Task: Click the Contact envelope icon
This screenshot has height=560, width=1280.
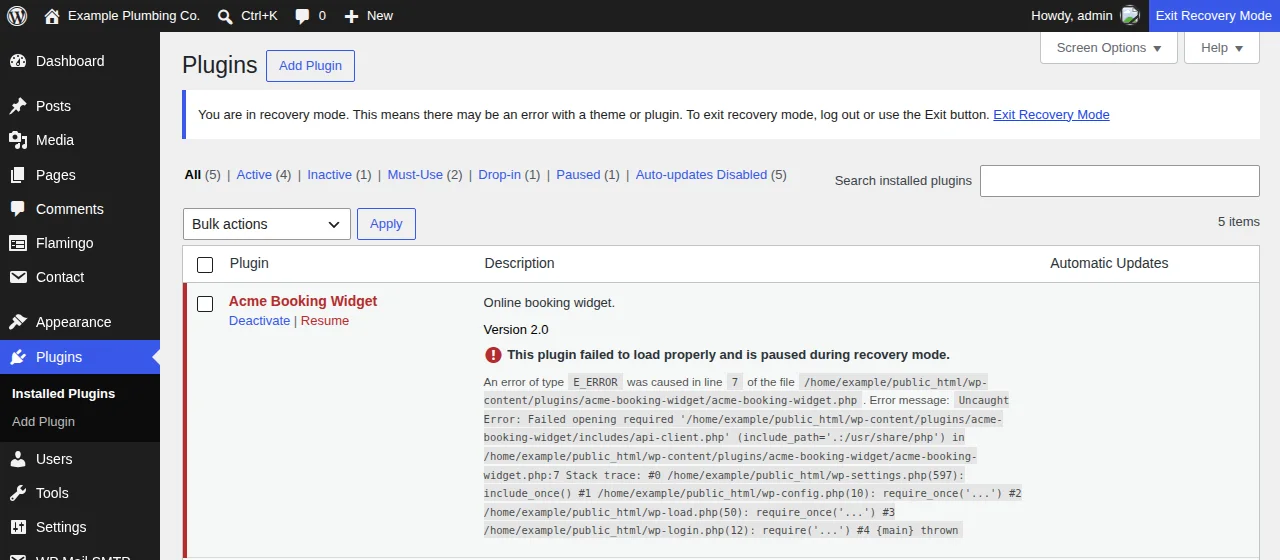Action: [x=18, y=277]
